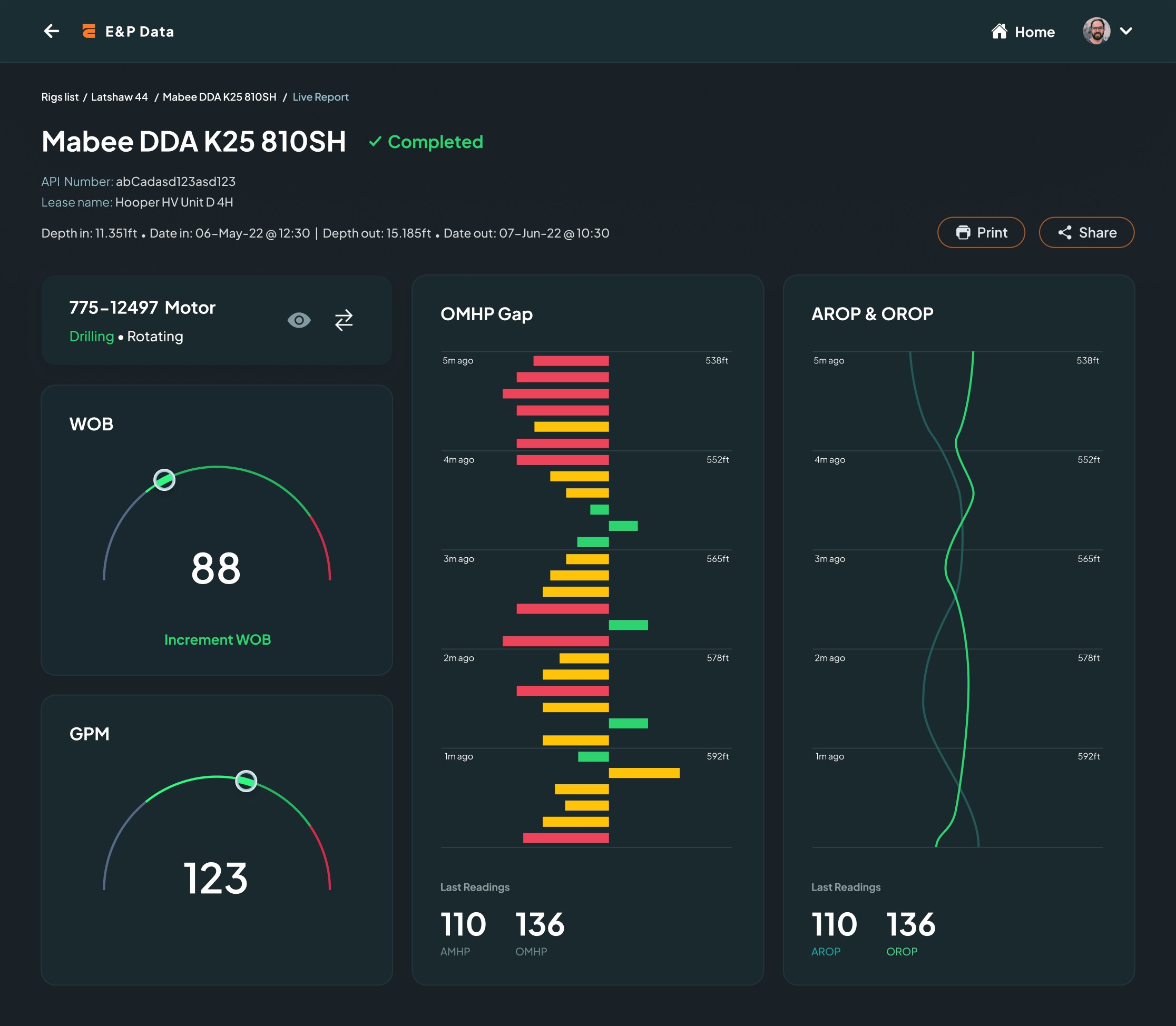The width and height of the screenshot is (1176, 1026).
Task: Click the GPM gauge handle
Action: (246, 781)
